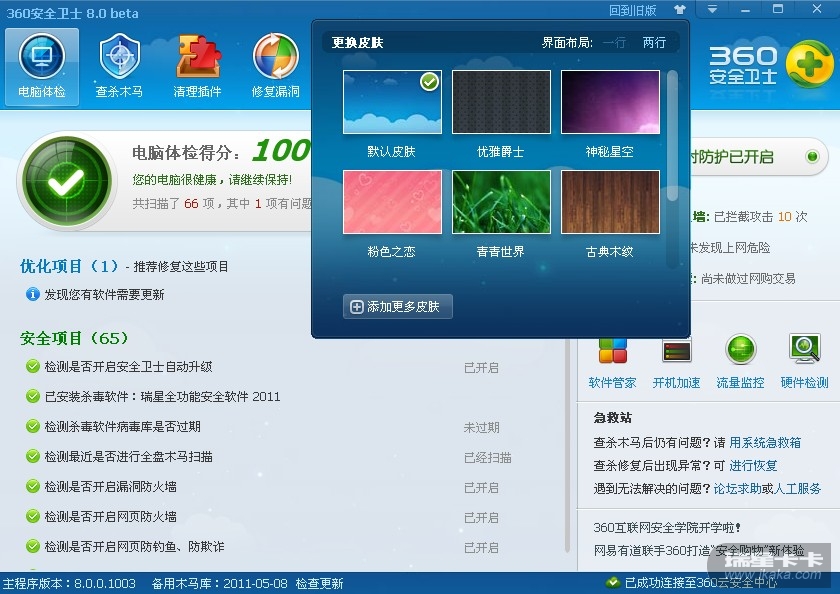
Task: Click the 用系统急救箱 link
Action: pos(765,442)
